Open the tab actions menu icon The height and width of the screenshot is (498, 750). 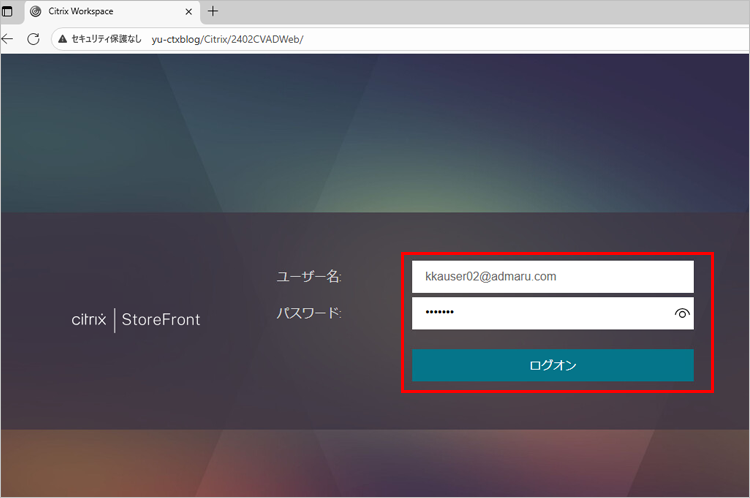pyautogui.click(x=8, y=11)
